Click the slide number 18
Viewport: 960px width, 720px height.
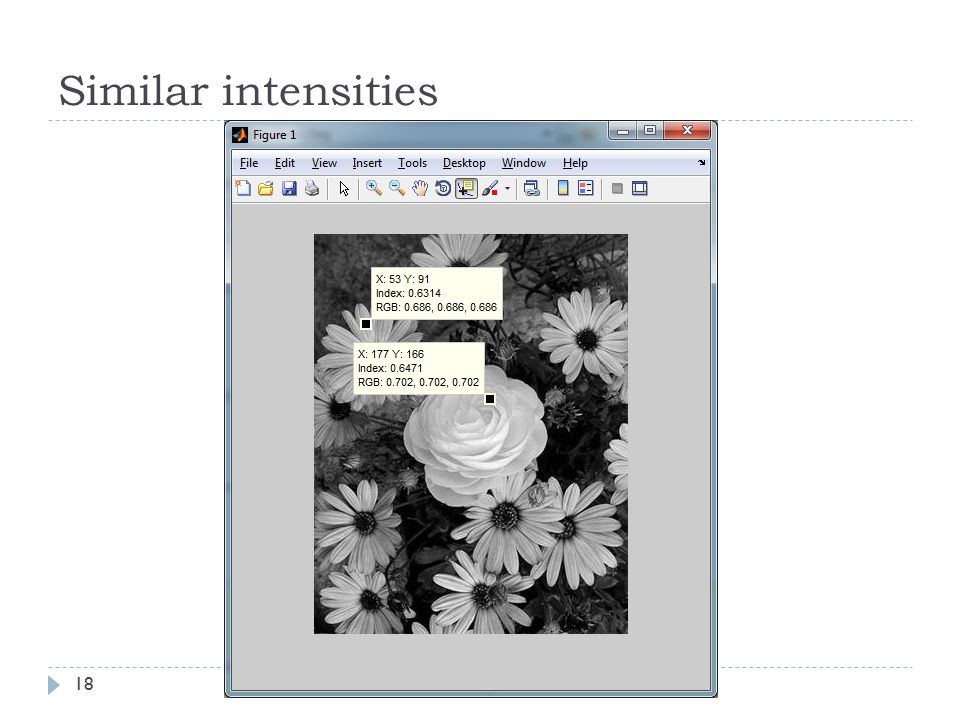84,684
